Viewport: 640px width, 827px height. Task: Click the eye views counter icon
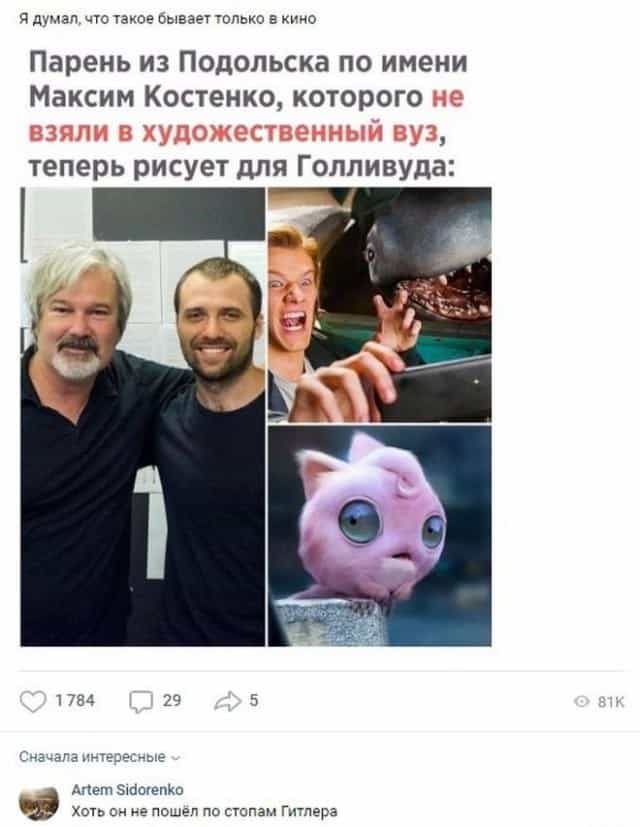(581, 701)
